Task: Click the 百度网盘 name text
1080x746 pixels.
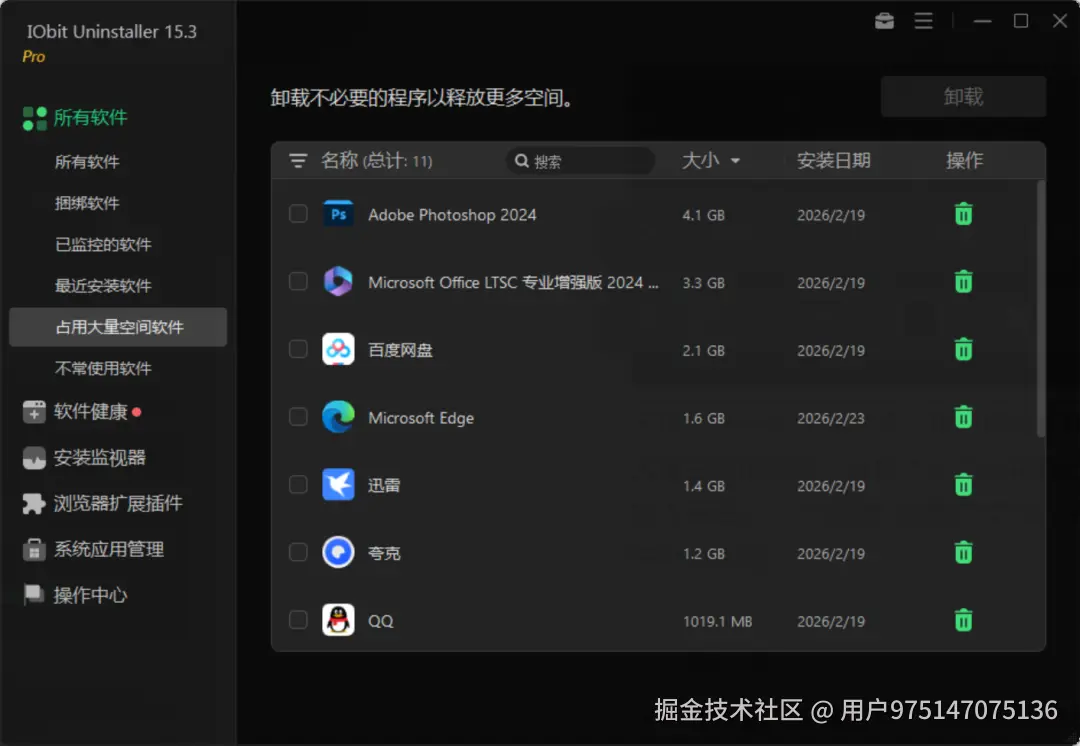Action: click(x=400, y=350)
